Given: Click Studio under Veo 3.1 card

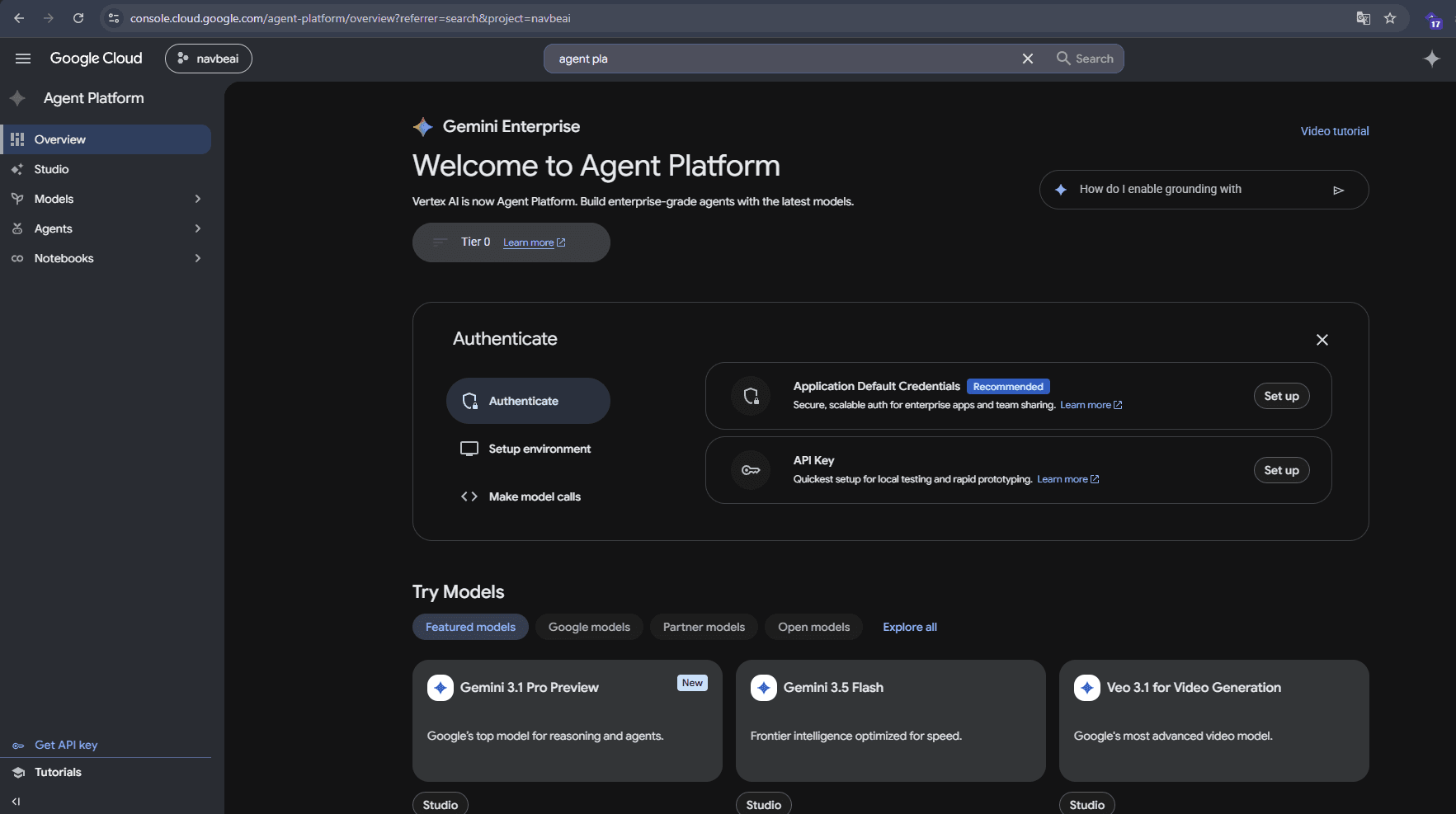Looking at the screenshot, I should point(1087,804).
